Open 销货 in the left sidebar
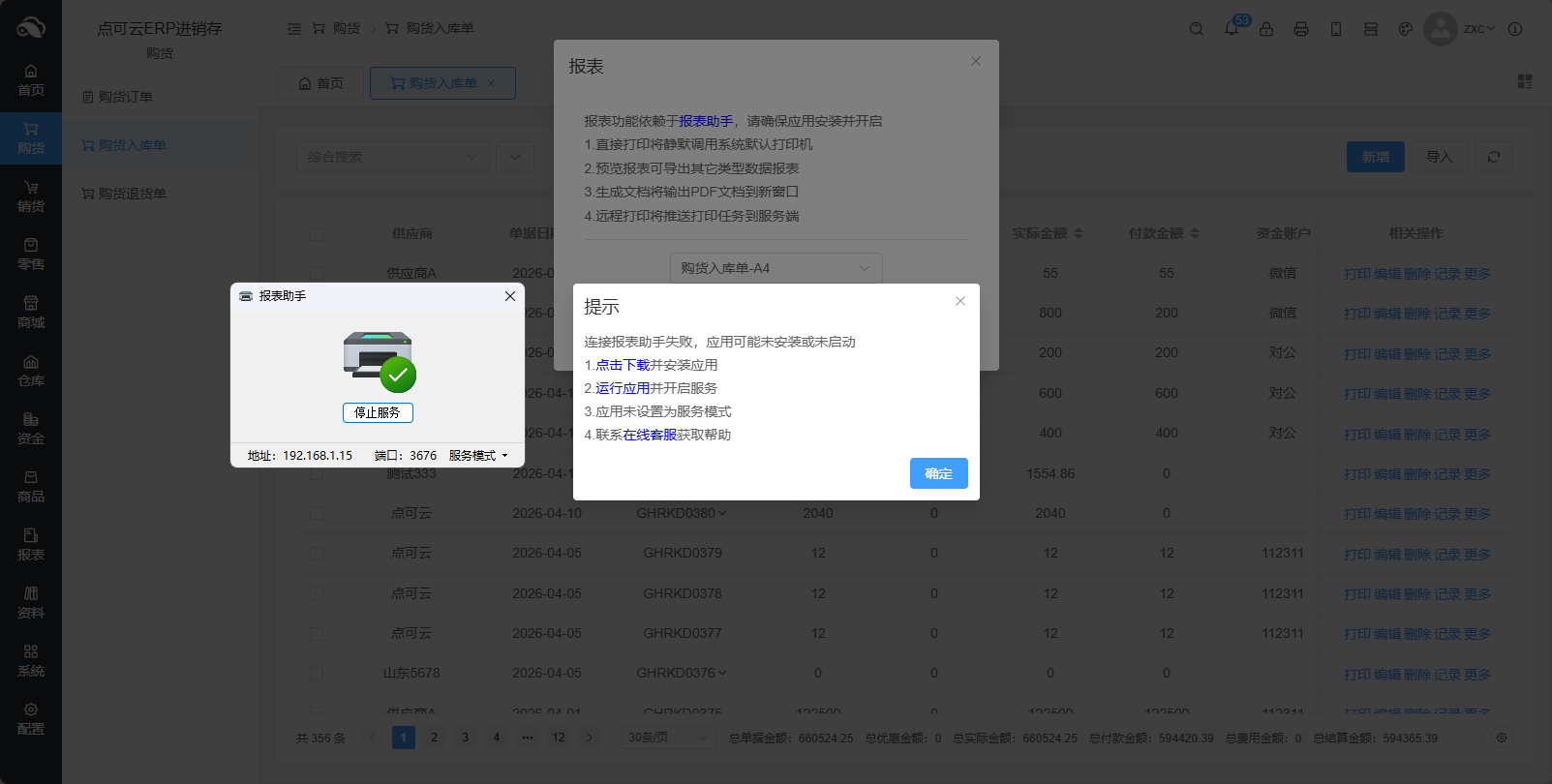The height and width of the screenshot is (784, 1552). point(31,196)
